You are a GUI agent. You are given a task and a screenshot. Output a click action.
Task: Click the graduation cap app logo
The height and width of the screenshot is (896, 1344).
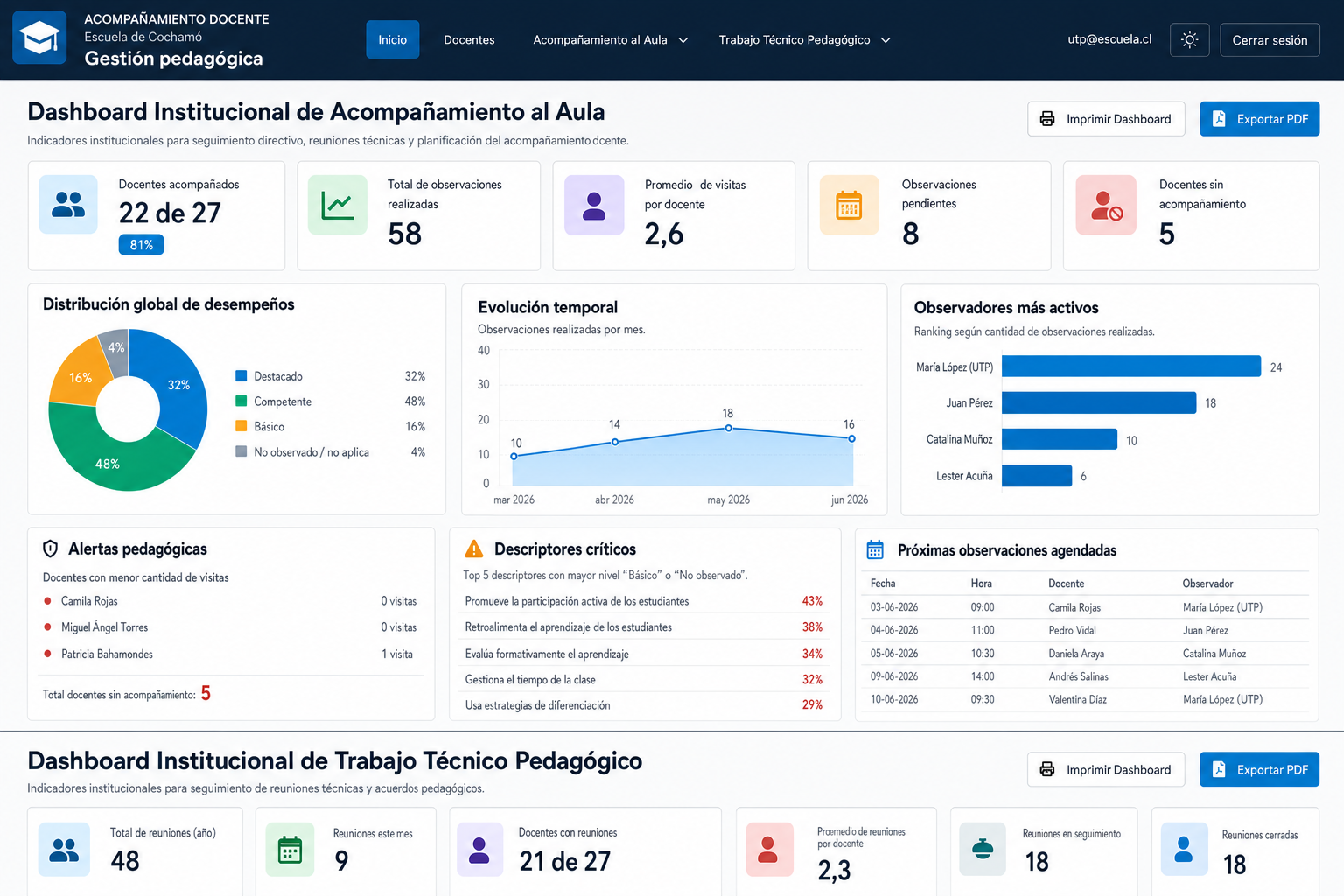[39, 38]
